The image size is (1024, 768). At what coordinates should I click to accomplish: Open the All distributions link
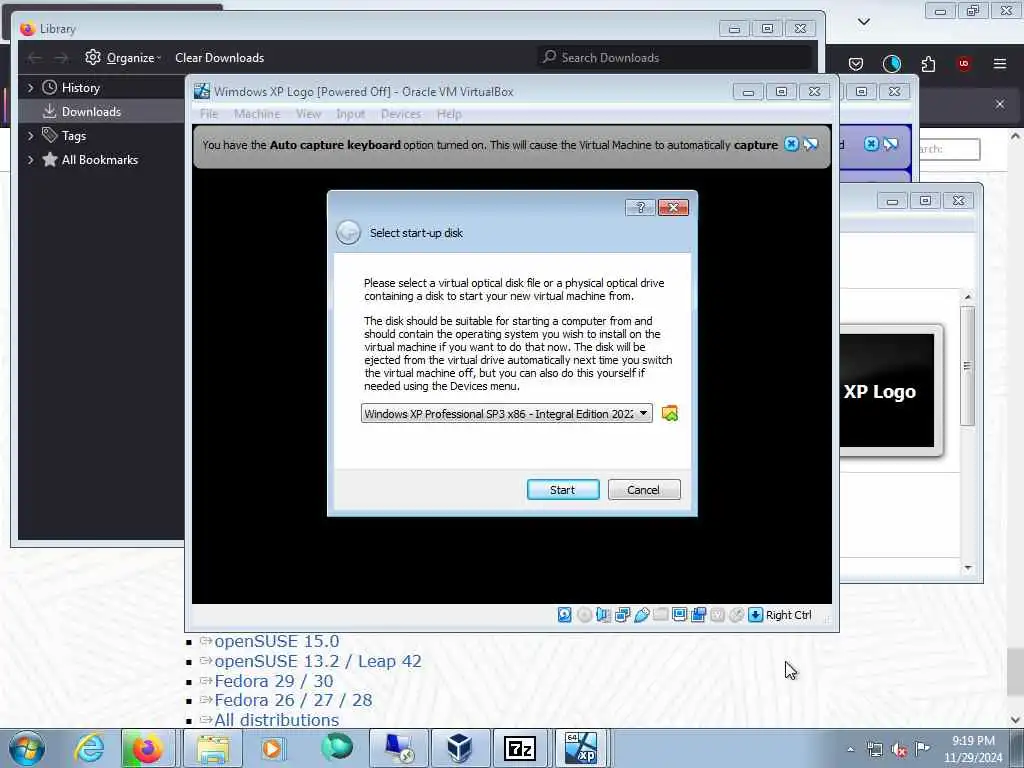[276, 720]
